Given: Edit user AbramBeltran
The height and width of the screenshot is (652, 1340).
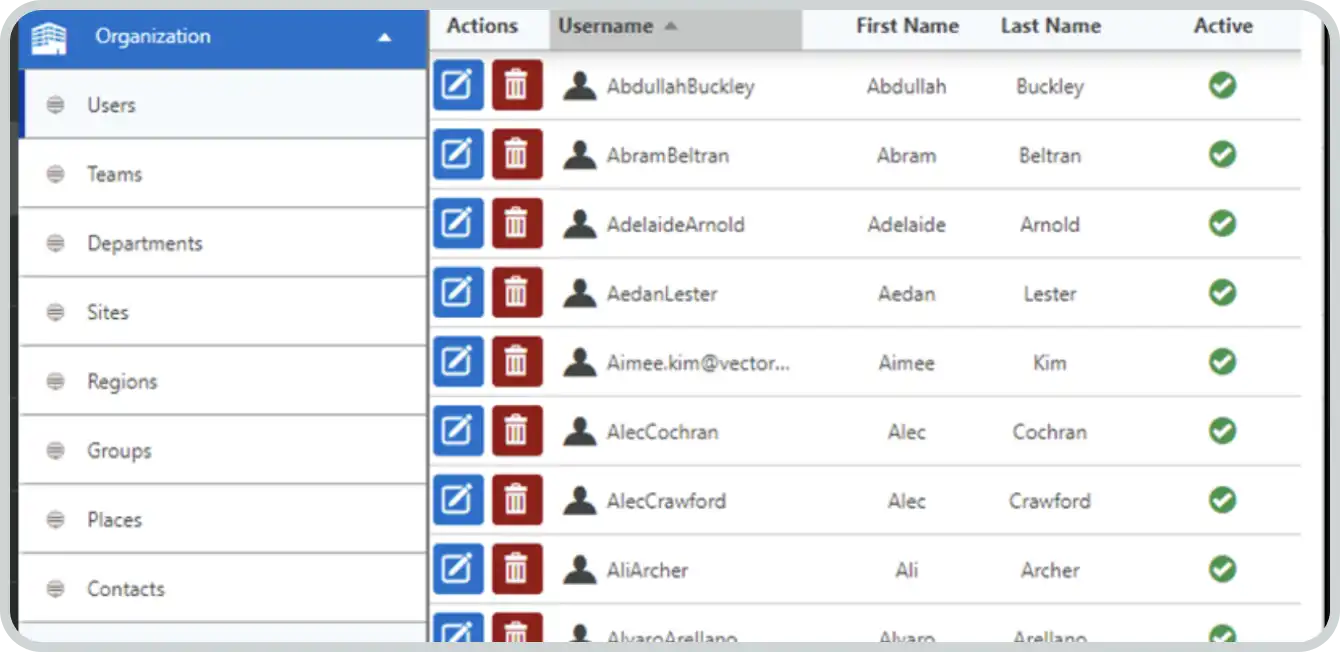Looking at the screenshot, I should pos(458,154).
